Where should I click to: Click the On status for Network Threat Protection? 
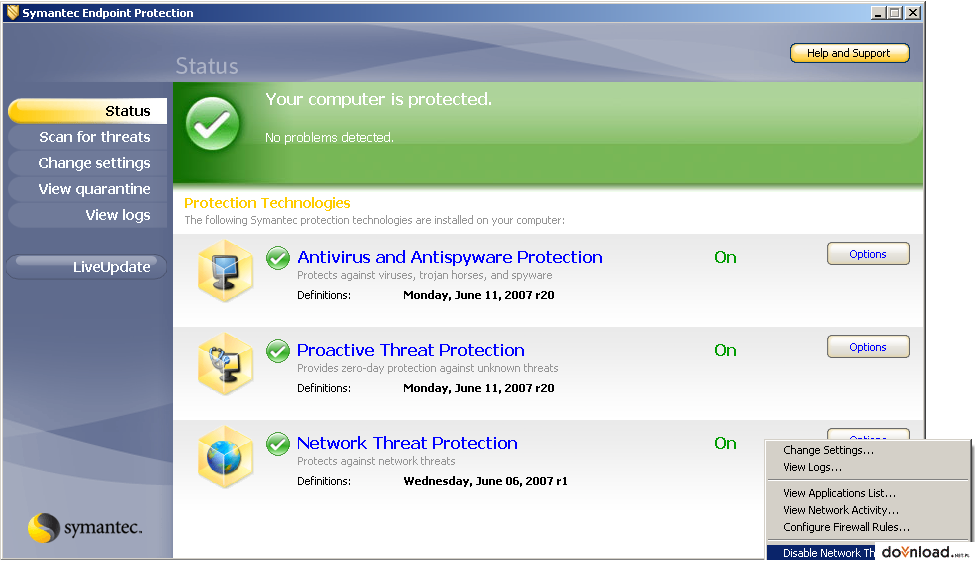point(725,443)
